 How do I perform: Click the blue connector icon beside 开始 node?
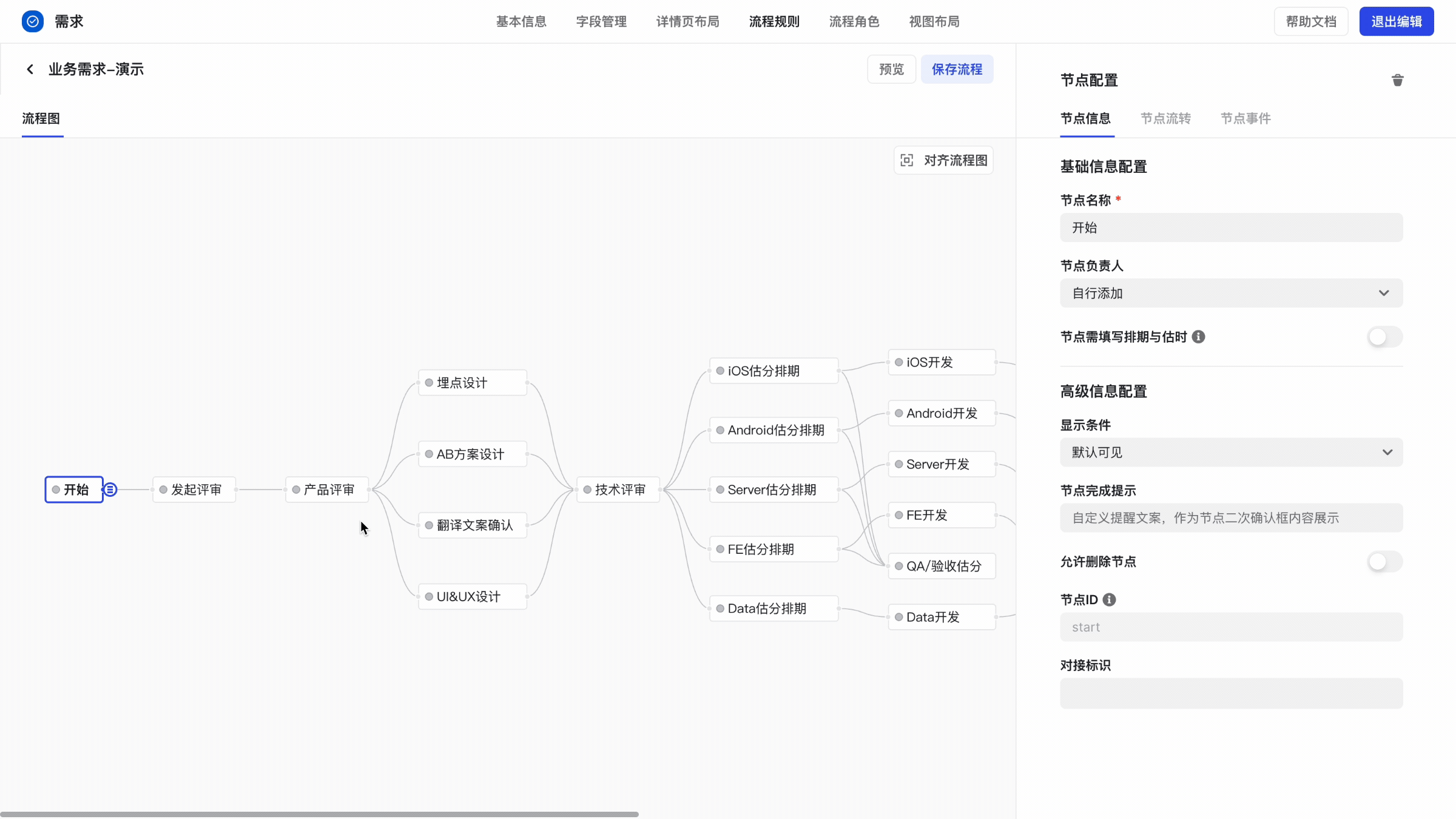click(x=110, y=490)
